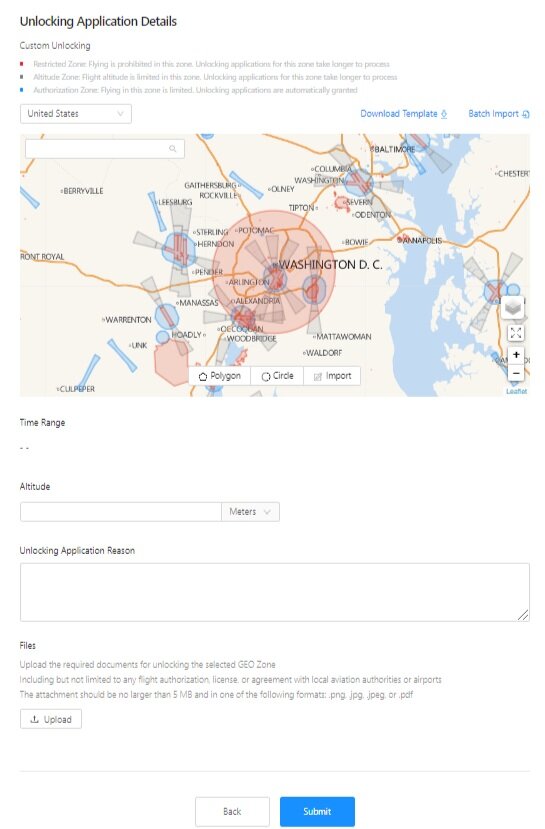Click the WALDORF label on the map

[324, 353]
